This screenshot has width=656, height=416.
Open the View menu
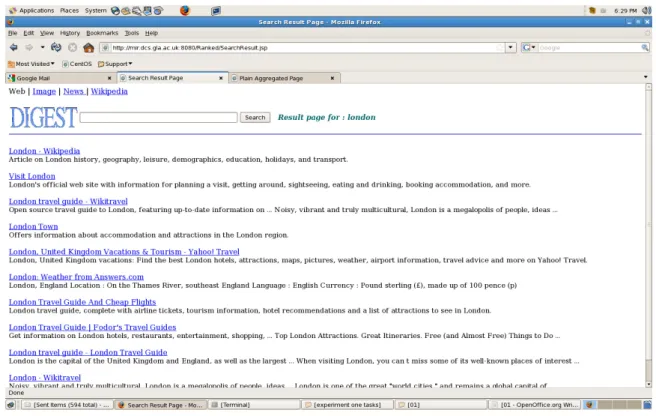coord(47,33)
